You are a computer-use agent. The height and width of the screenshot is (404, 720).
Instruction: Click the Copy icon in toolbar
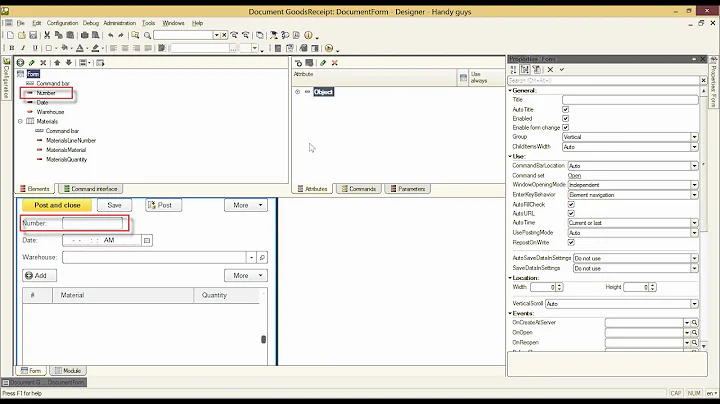[x=58, y=35]
